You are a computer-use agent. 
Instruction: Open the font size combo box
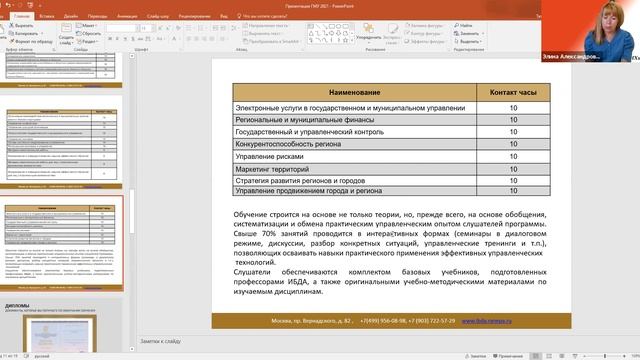point(148,28)
